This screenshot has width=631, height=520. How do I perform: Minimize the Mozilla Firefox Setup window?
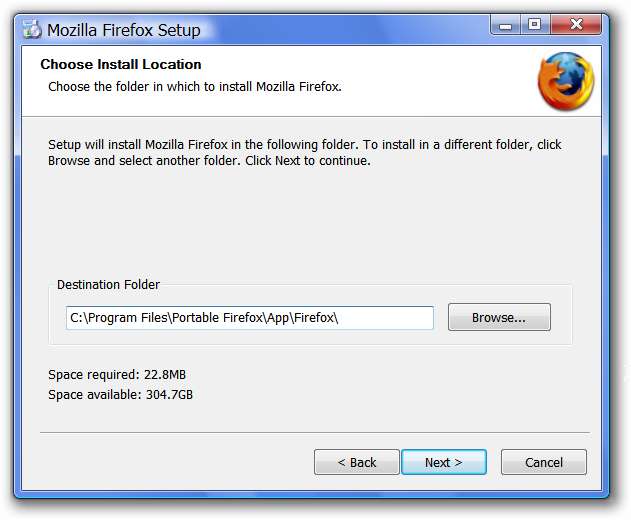tap(505, 26)
